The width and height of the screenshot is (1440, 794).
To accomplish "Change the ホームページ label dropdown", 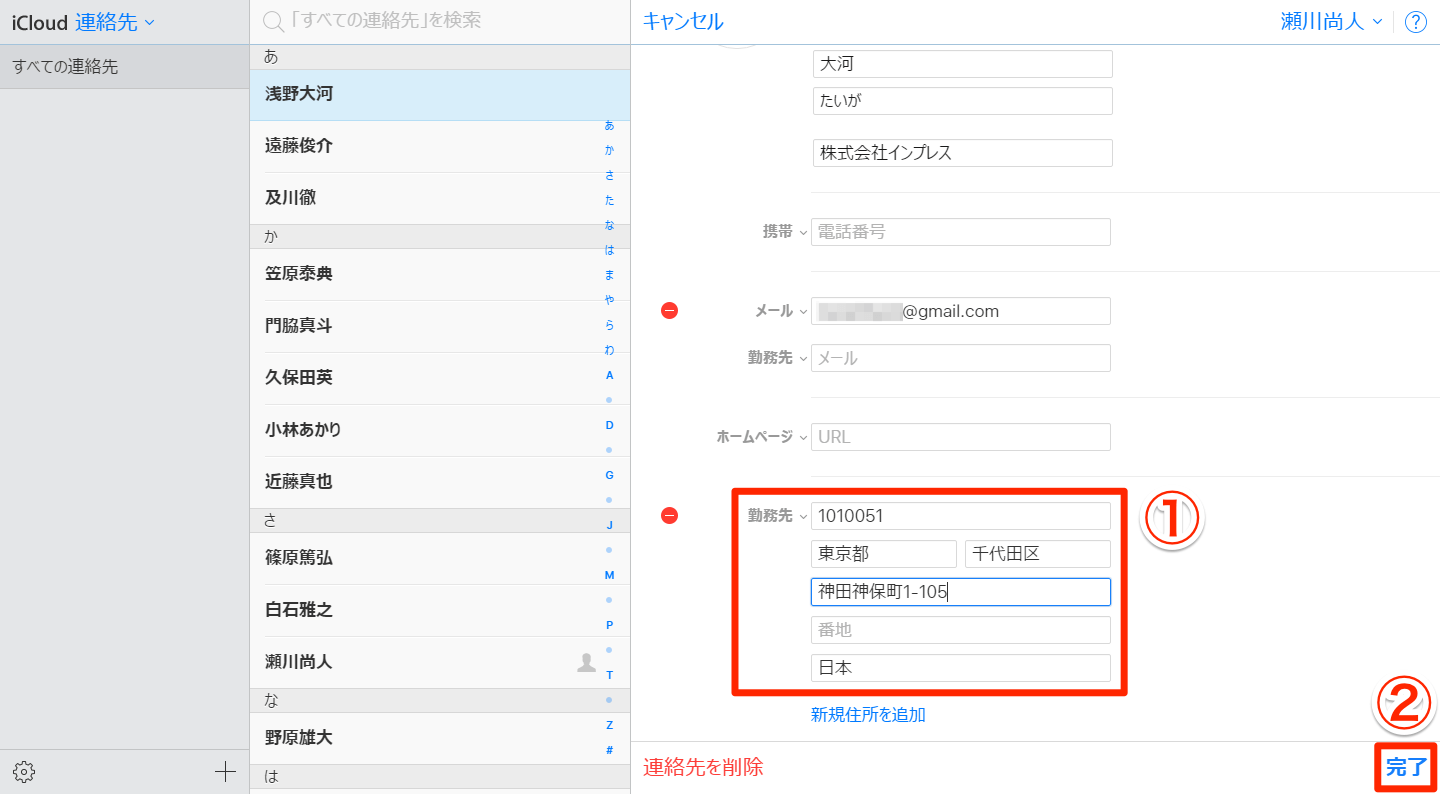I will (x=762, y=437).
